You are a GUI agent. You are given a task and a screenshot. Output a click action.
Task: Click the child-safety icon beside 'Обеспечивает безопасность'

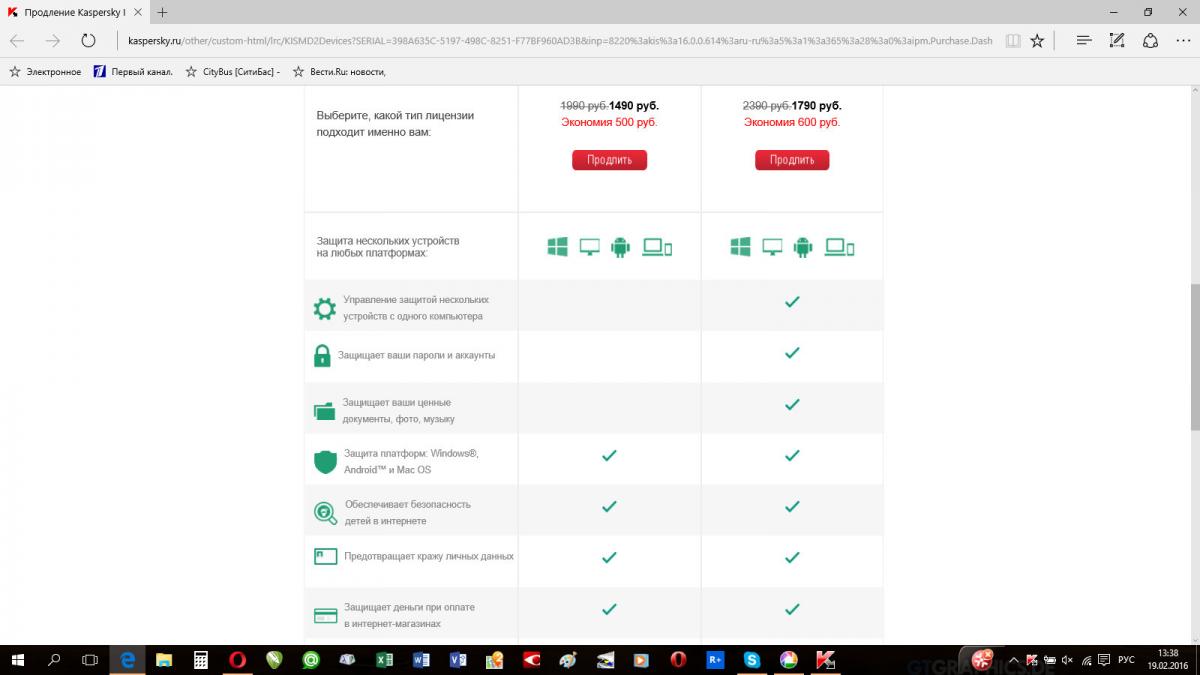tap(325, 513)
